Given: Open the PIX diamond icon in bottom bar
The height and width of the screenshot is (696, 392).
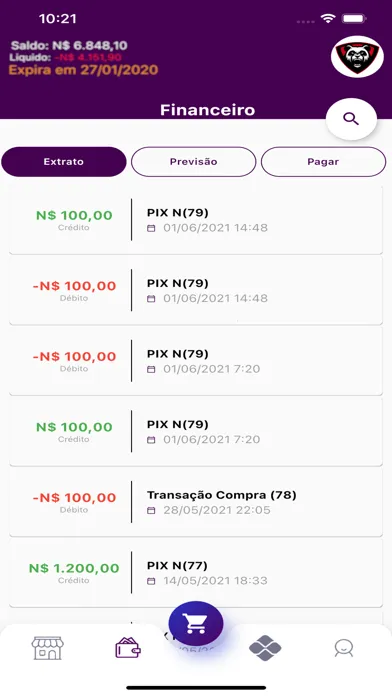Looking at the screenshot, I should coord(265,648).
